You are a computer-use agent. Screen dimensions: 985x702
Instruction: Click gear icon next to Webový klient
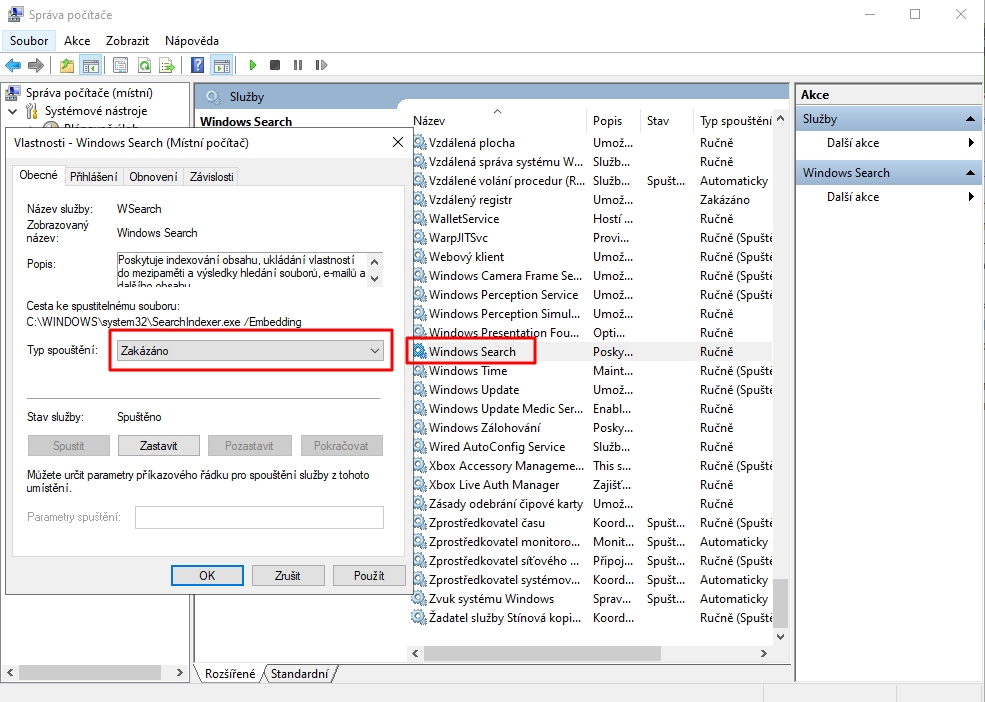click(420, 256)
